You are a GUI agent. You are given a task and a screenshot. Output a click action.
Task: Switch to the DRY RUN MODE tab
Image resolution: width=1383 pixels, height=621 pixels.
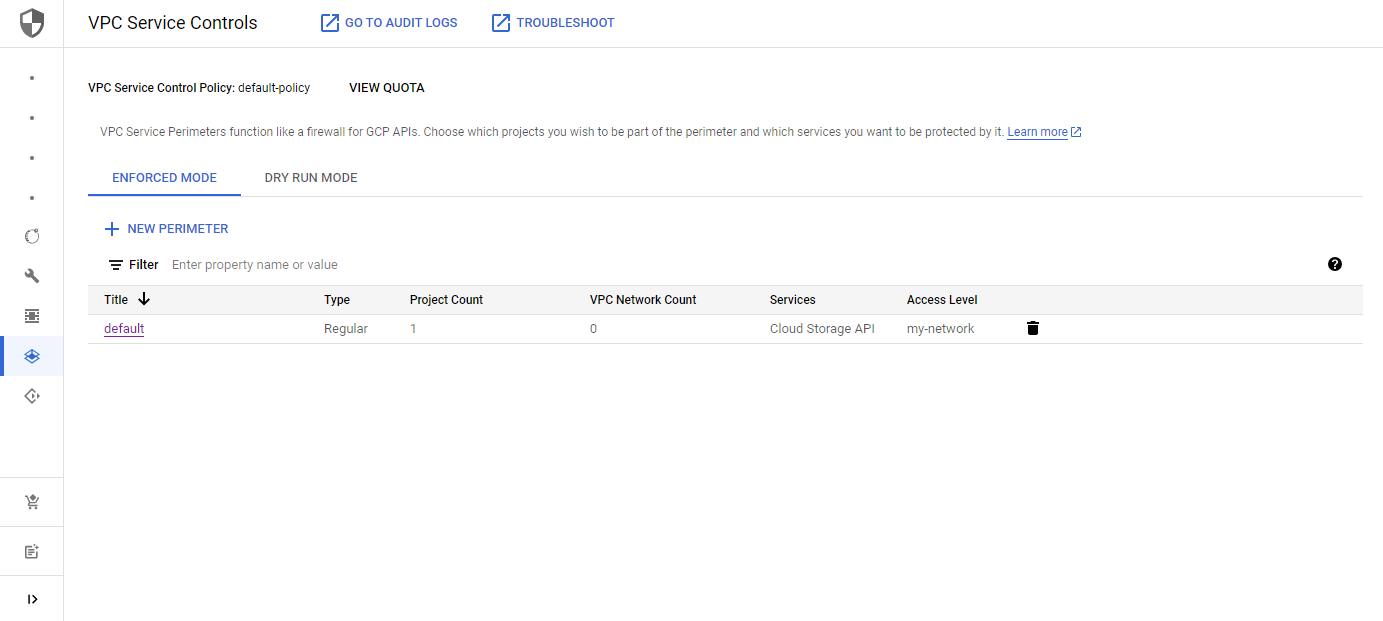(x=311, y=178)
